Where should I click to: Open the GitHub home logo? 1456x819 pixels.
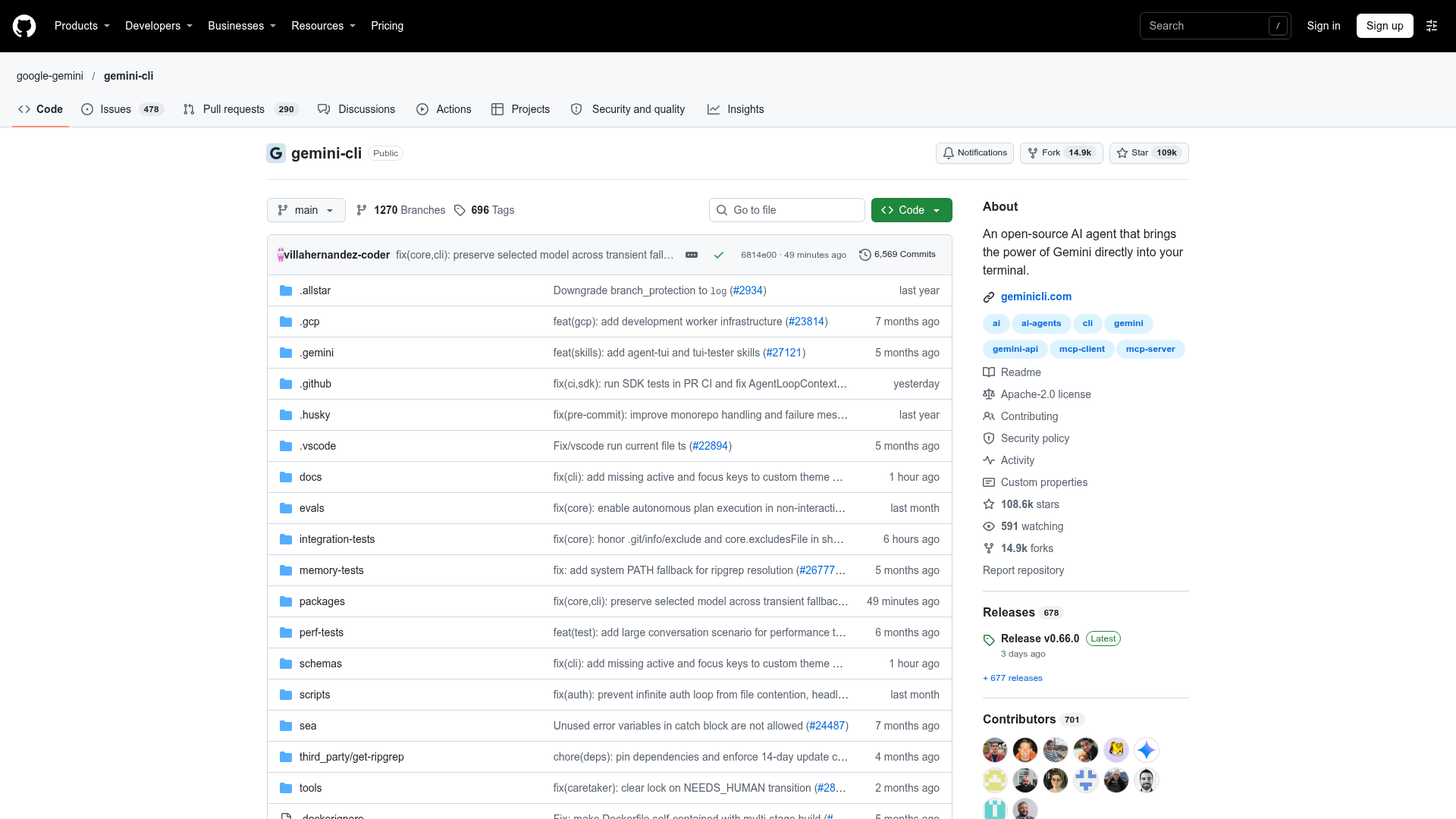24,26
